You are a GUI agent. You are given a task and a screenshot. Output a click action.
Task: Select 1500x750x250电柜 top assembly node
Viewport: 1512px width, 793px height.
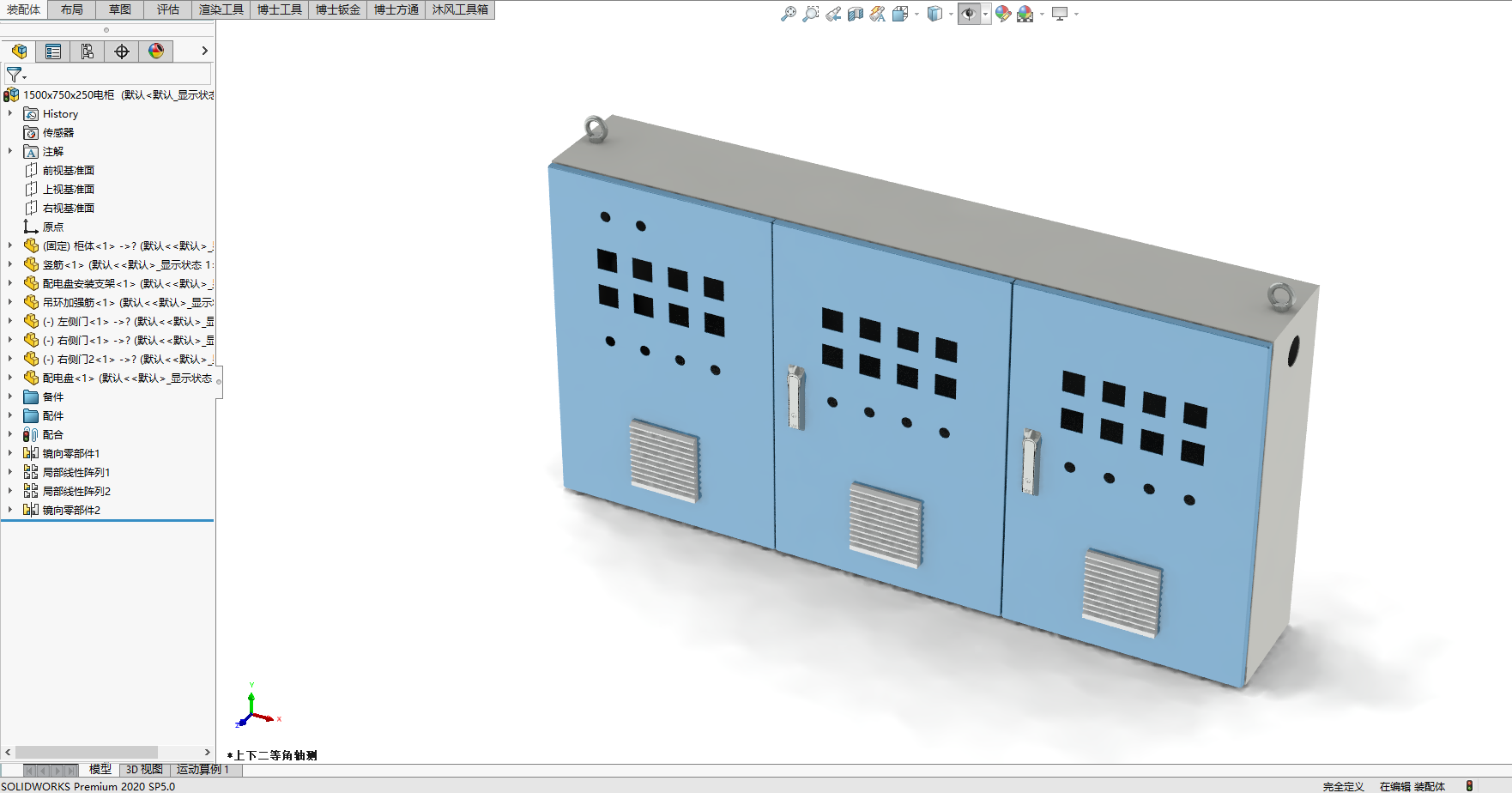(109, 94)
